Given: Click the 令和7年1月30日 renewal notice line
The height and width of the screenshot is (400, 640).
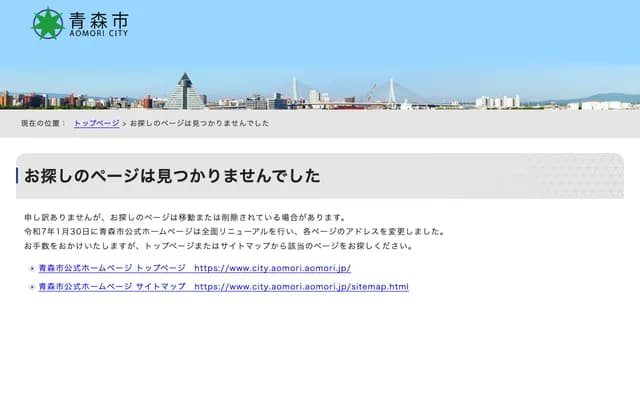Looking at the screenshot, I should coord(234,231).
